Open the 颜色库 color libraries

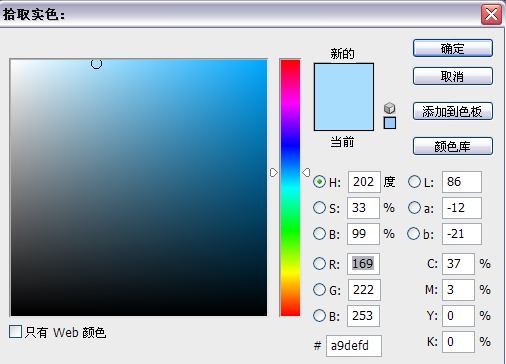click(x=453, y=146)
